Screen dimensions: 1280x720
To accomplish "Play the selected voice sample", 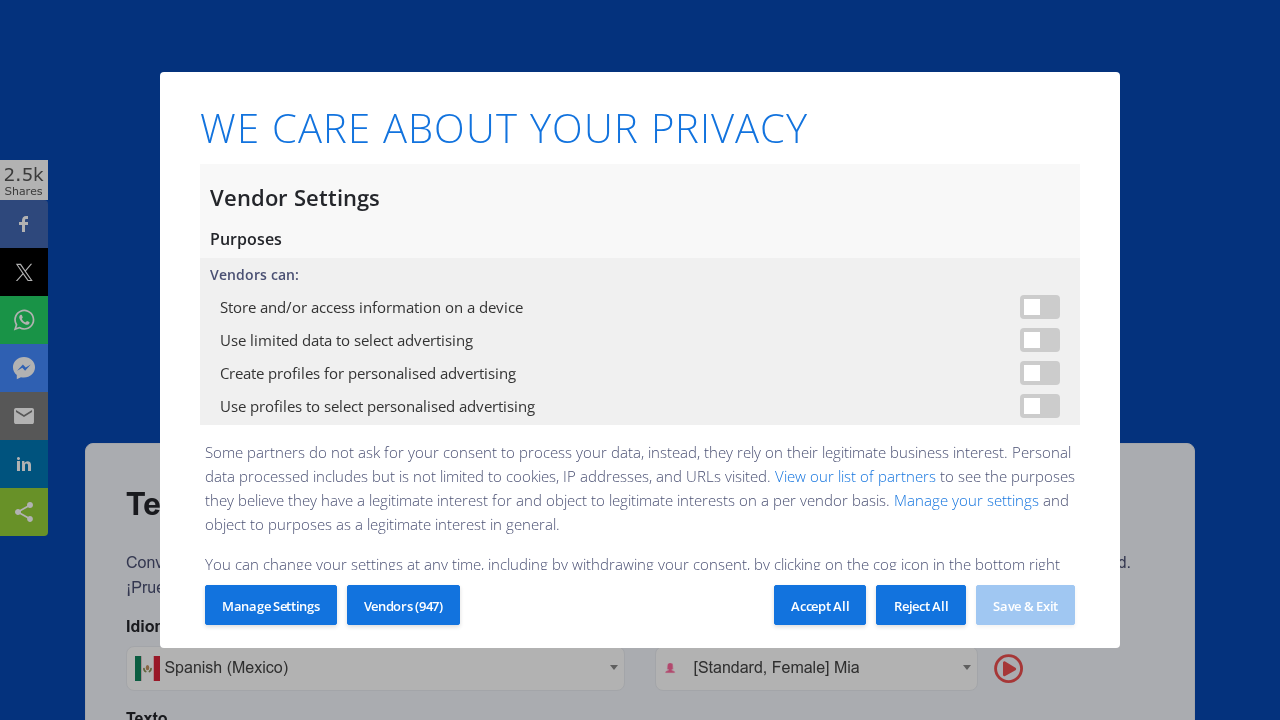I will pyautogui.click(x=1008, y=668).
